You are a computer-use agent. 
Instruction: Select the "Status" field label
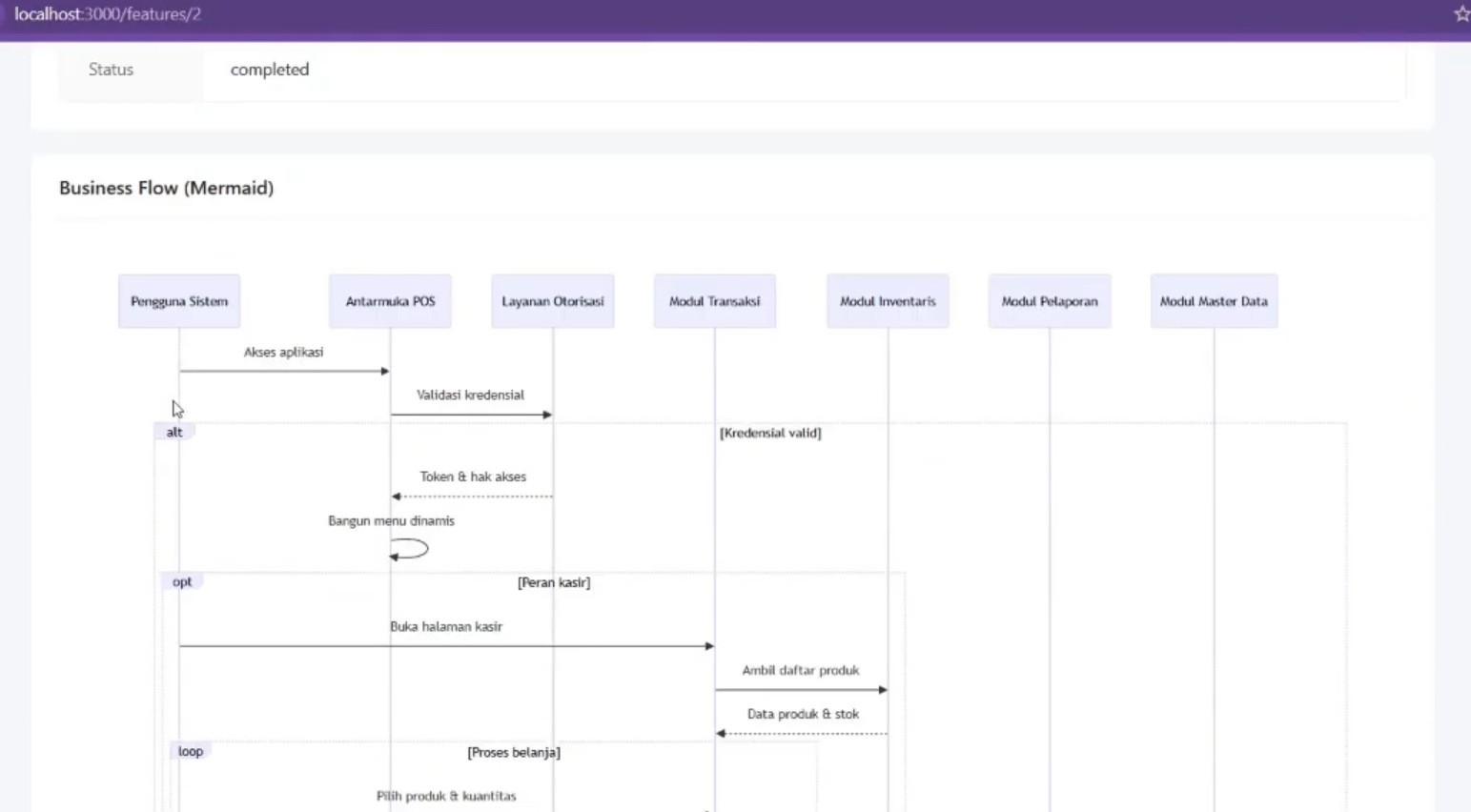(111, 70)
